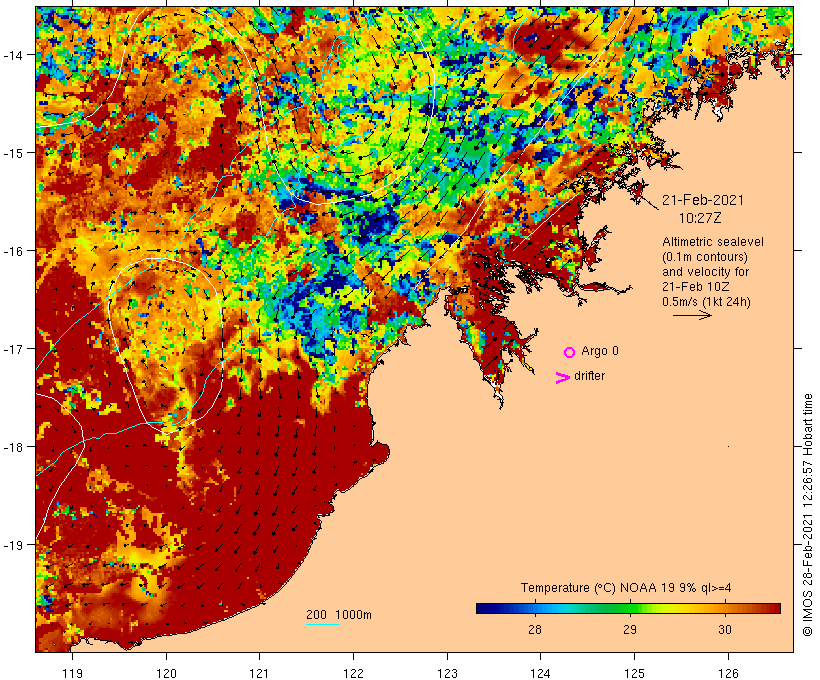Click the '10:27Z' time label
This screenshot has height=680, width=820.
[x=700, y=218]
